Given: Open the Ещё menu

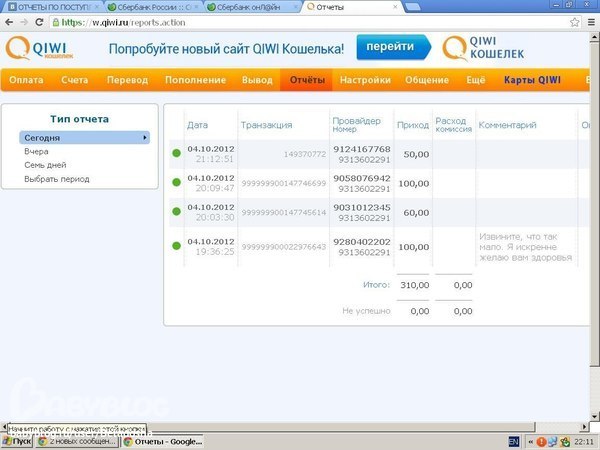Looking at the screenshot, I should point(476,80).
